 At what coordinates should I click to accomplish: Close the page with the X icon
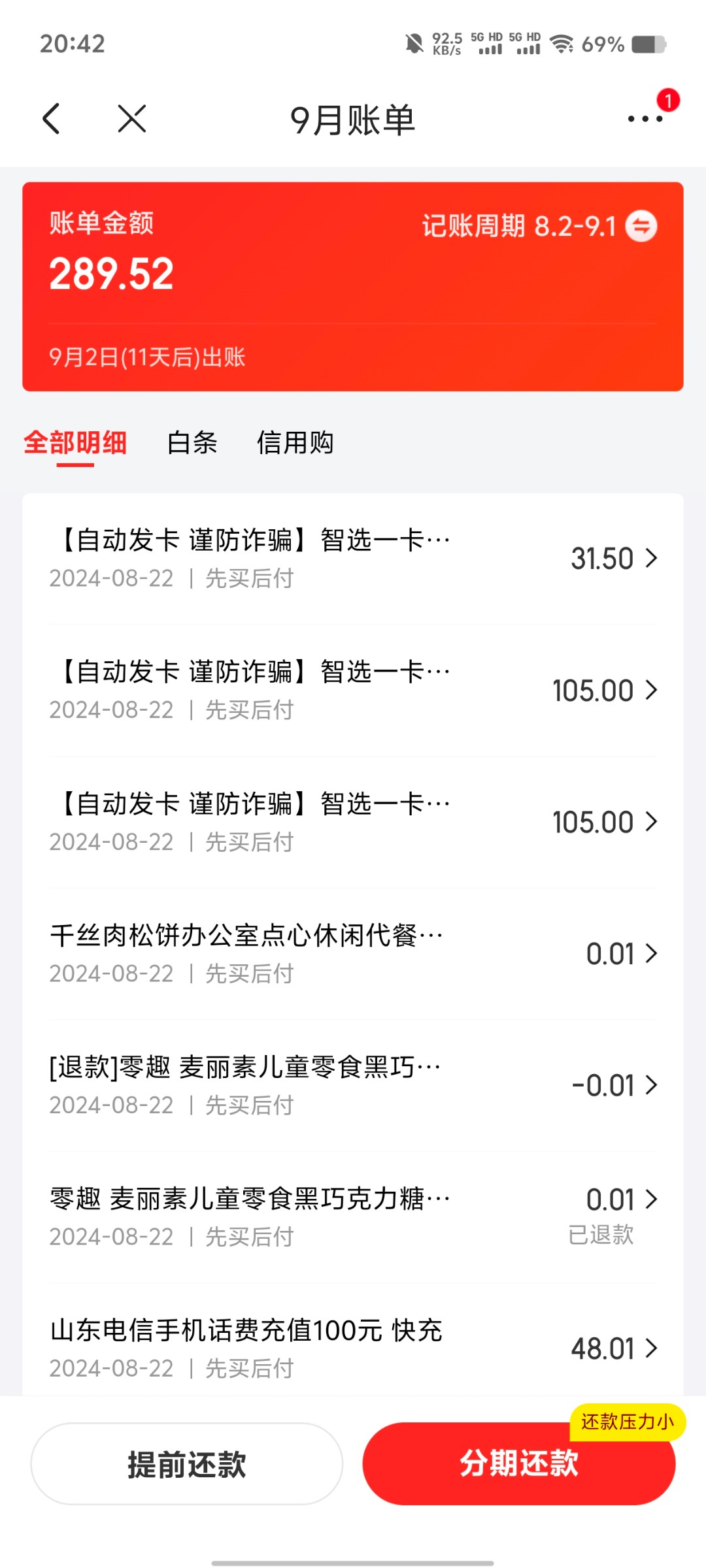coord(131,119)
